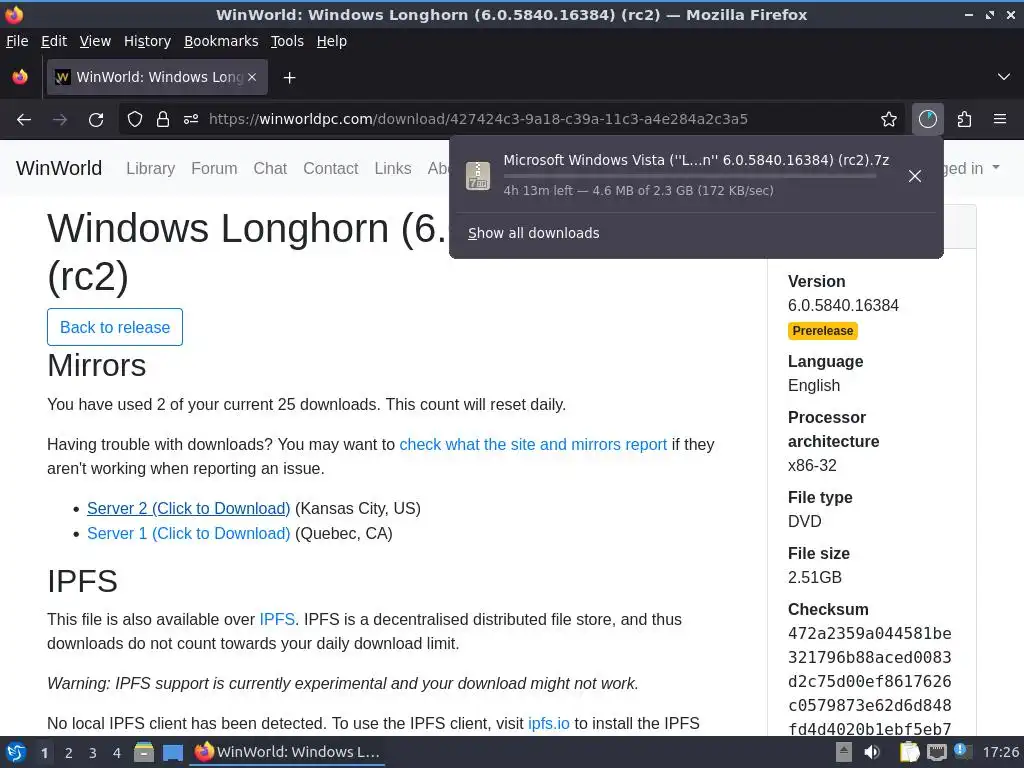Close the WinWorld tab
Viewport: 1024px width, 768px height.
pos(252,77)
